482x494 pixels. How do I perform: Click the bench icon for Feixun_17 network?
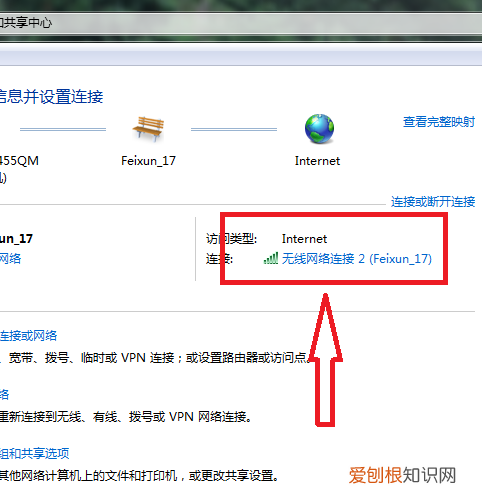click(148, 129)
